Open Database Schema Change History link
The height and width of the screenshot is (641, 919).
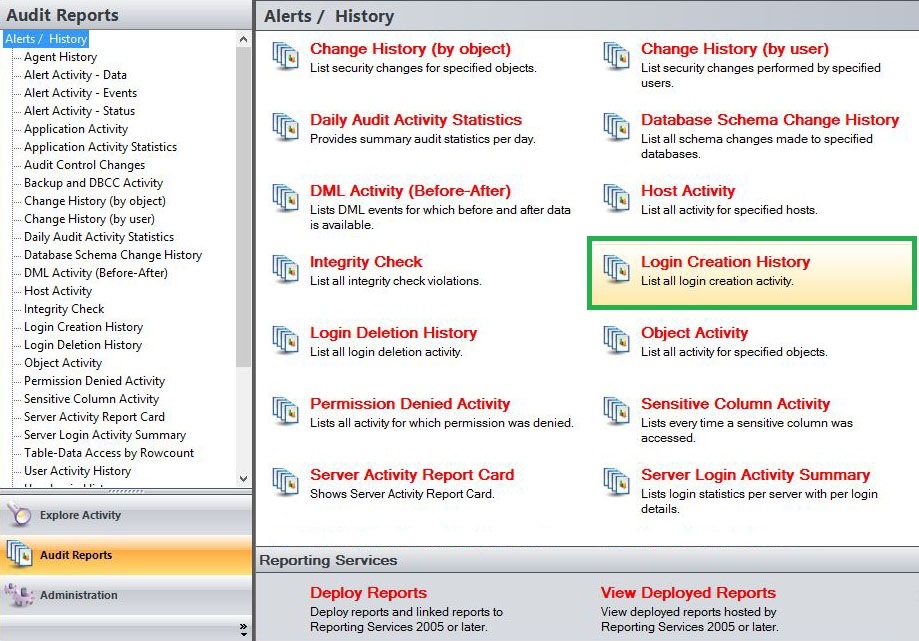pyautogui.click(x=770, y=120)
